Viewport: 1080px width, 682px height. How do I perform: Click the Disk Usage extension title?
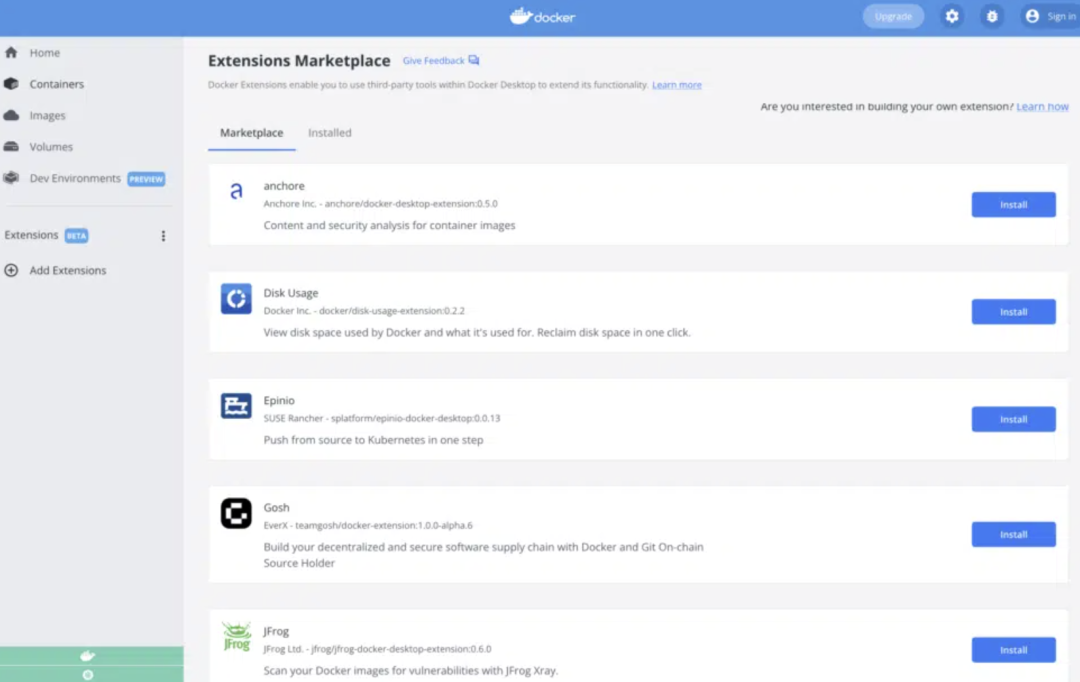[291, 293]
